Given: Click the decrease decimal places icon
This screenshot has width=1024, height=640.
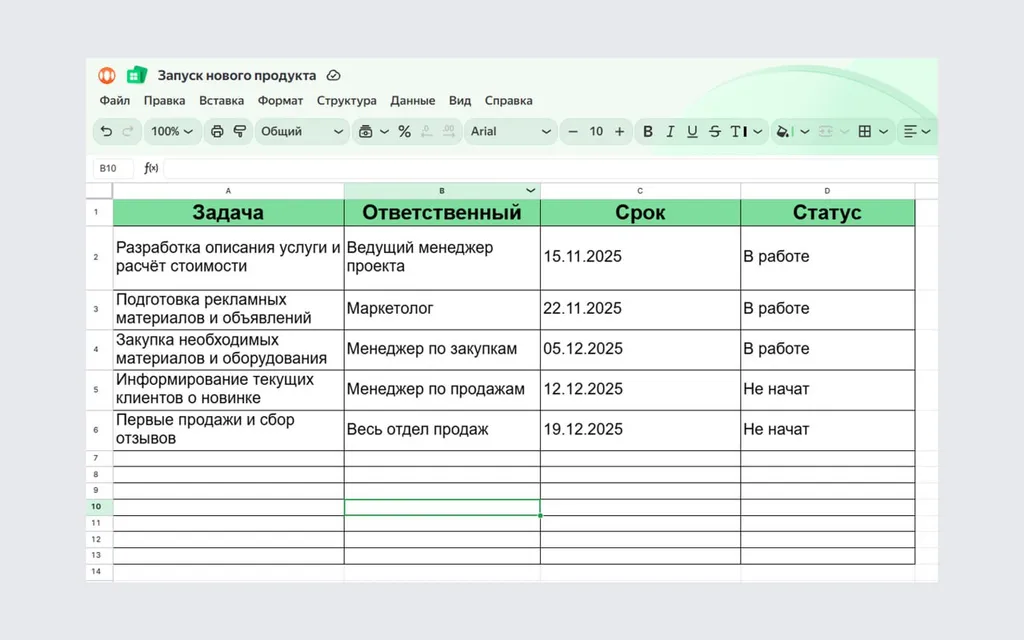Looking at the screenshot, I should 427,131.
